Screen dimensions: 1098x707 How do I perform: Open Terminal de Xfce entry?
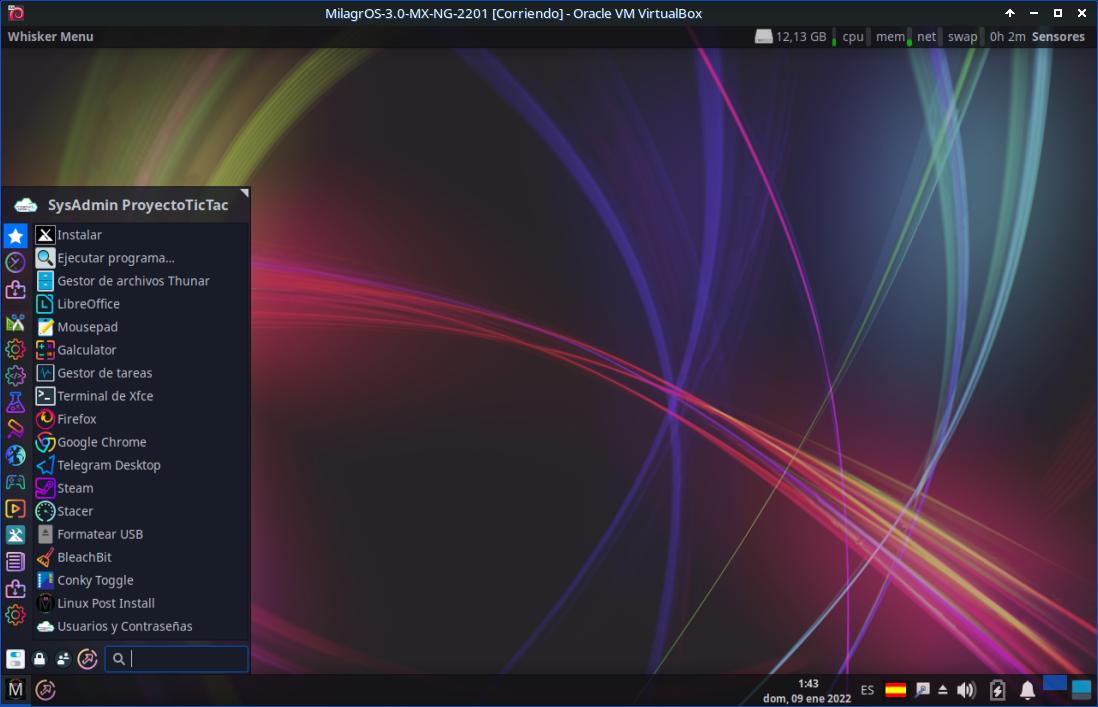pyautogui.click(x=105, y=396)
